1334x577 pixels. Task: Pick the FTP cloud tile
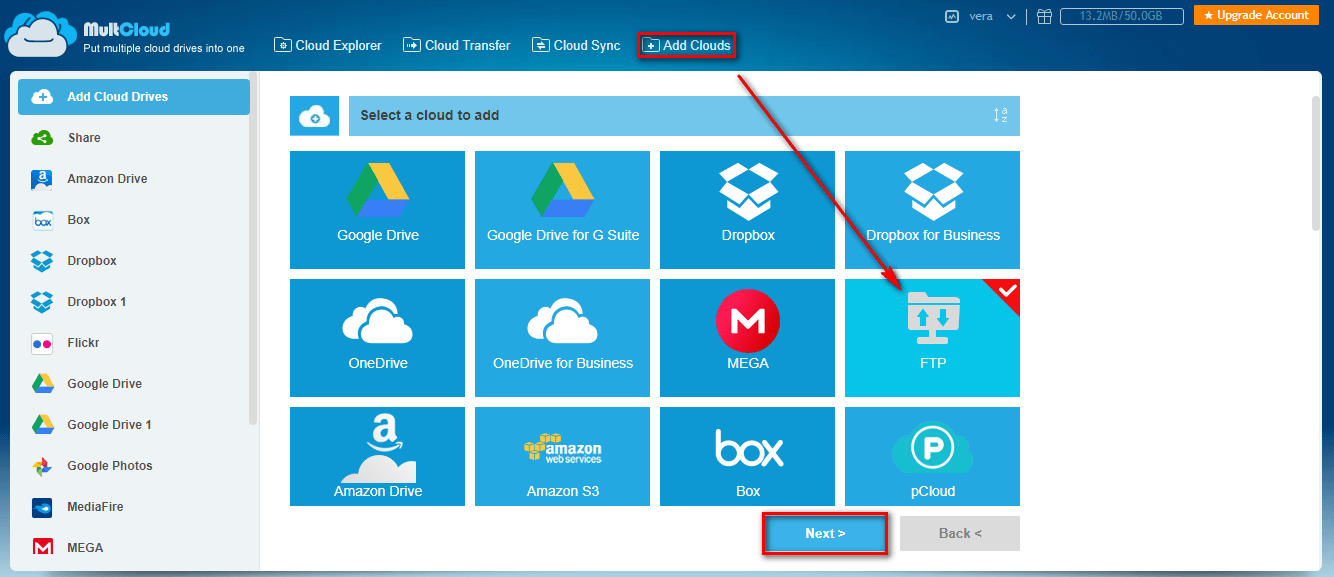tap(932, 338)
